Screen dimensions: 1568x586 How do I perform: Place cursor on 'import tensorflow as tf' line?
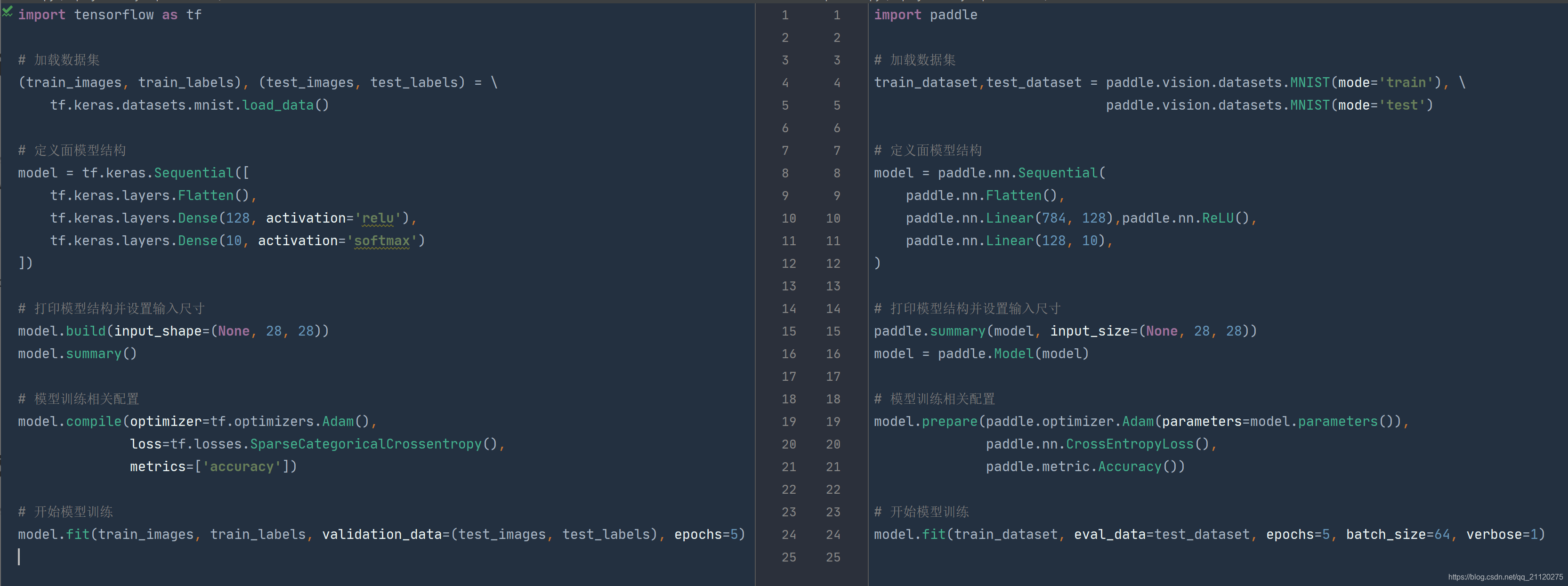110,15
